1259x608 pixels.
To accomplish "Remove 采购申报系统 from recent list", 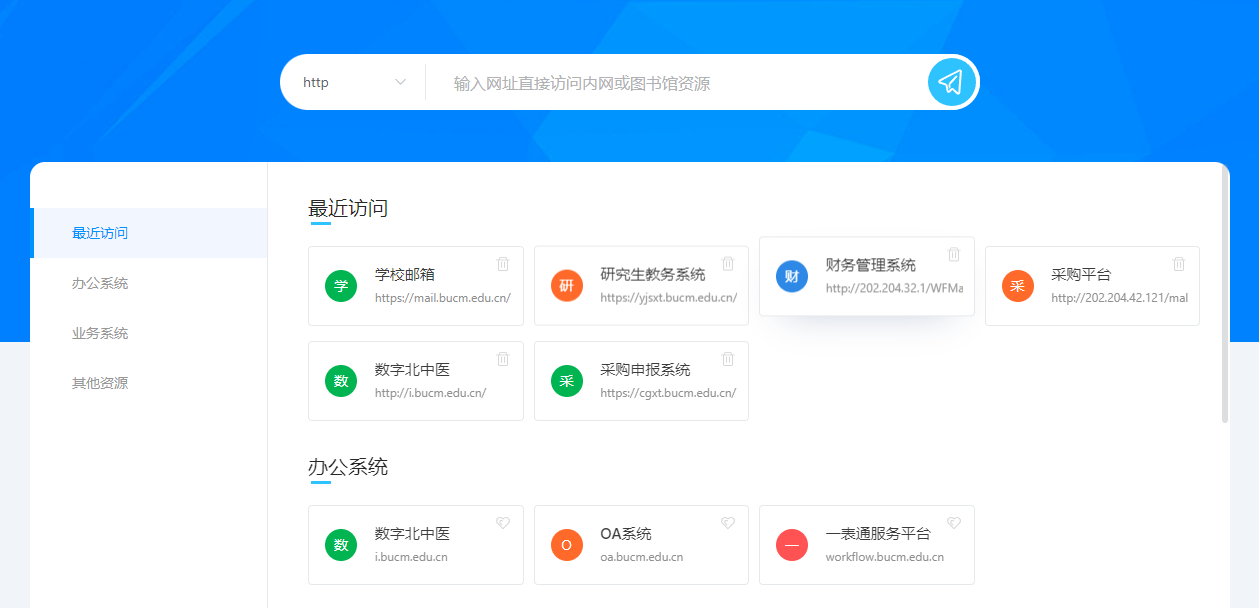I will click(x=728, y=359).
